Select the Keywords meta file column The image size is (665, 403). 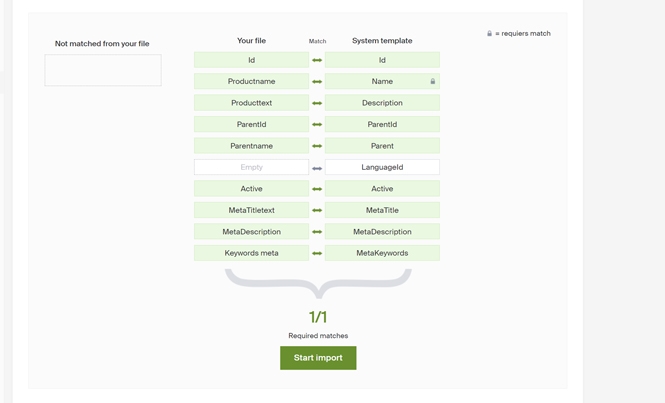[251, 254]
